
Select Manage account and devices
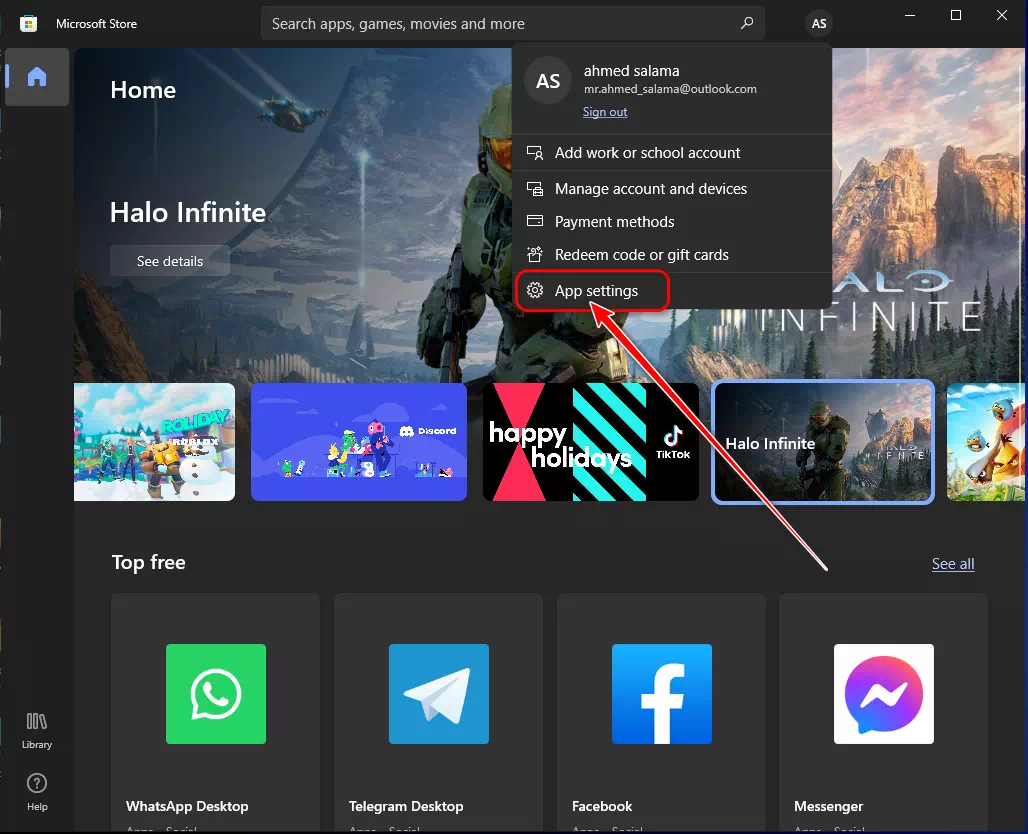671,189
